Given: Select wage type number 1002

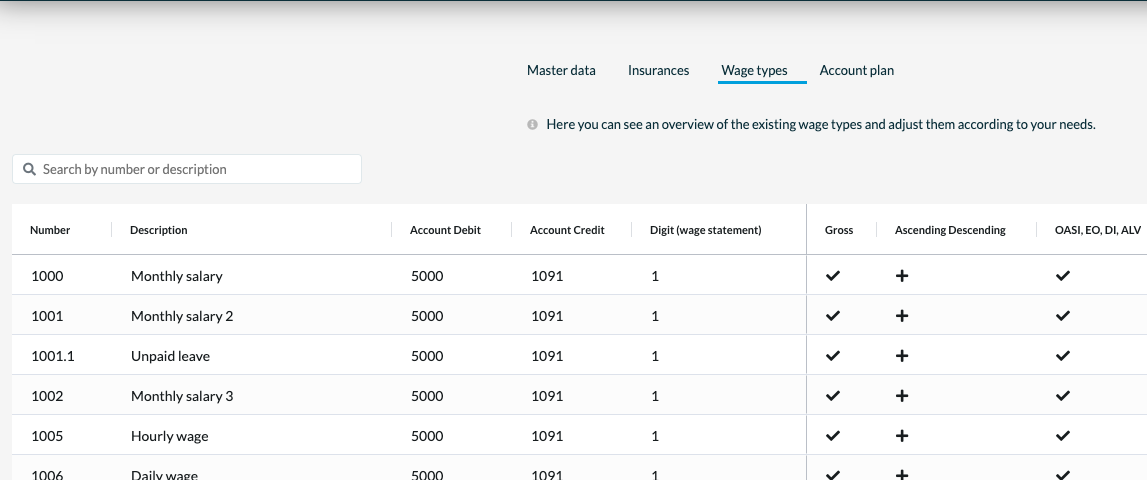Looking at the screenshot, I should [x=48, y=396].
